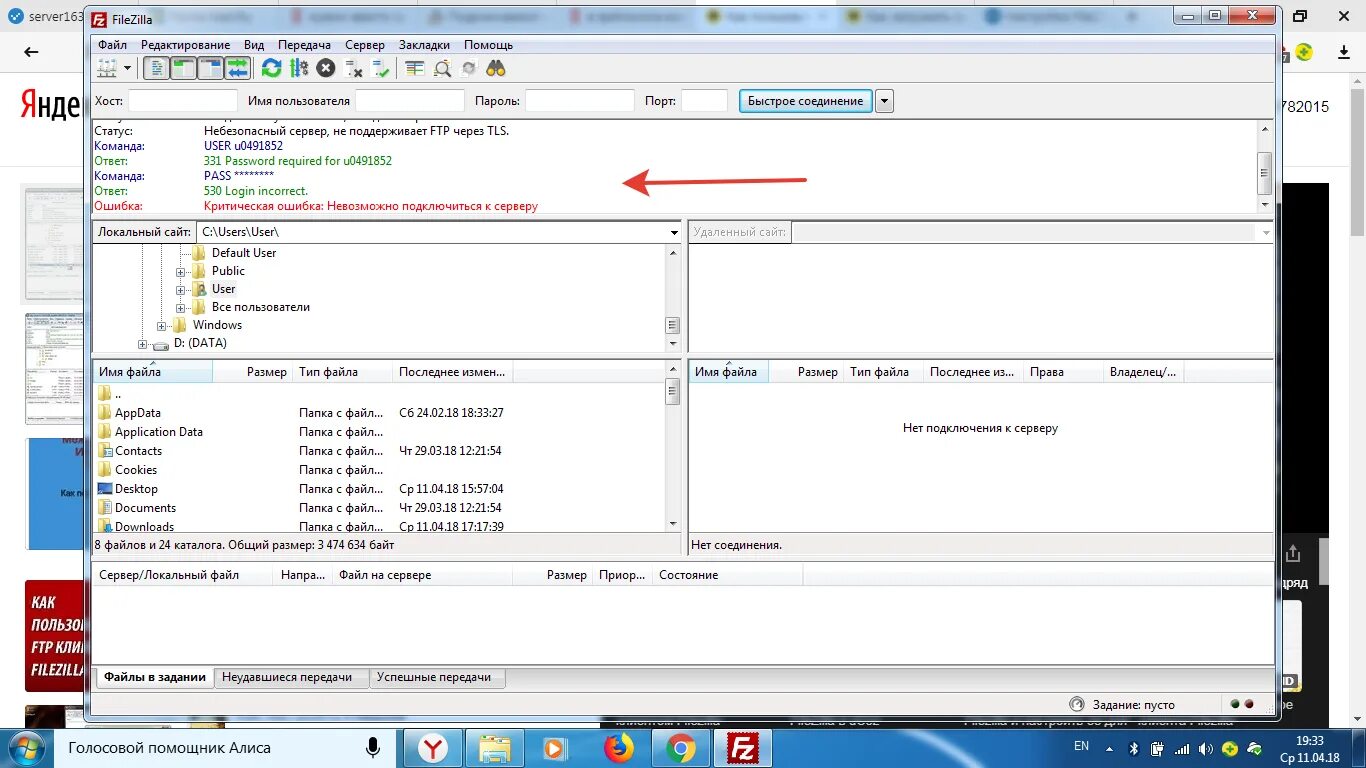Toggle directory comparison

[442, 68]
